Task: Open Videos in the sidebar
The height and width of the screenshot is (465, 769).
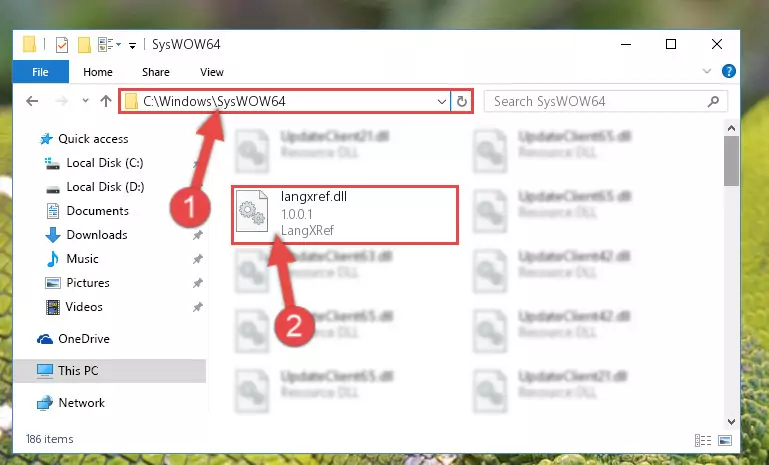Action: pyautogui.click(x=84, y=307)
